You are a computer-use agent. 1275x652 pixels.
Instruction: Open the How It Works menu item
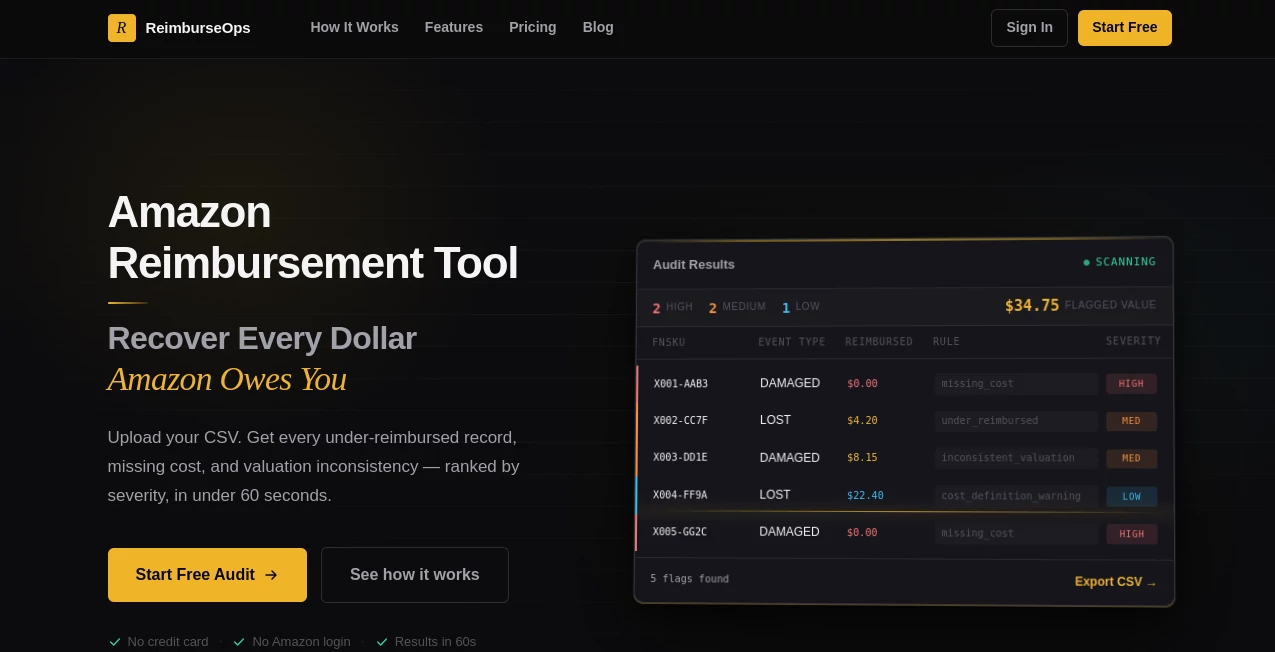click(x=354, y=27)
